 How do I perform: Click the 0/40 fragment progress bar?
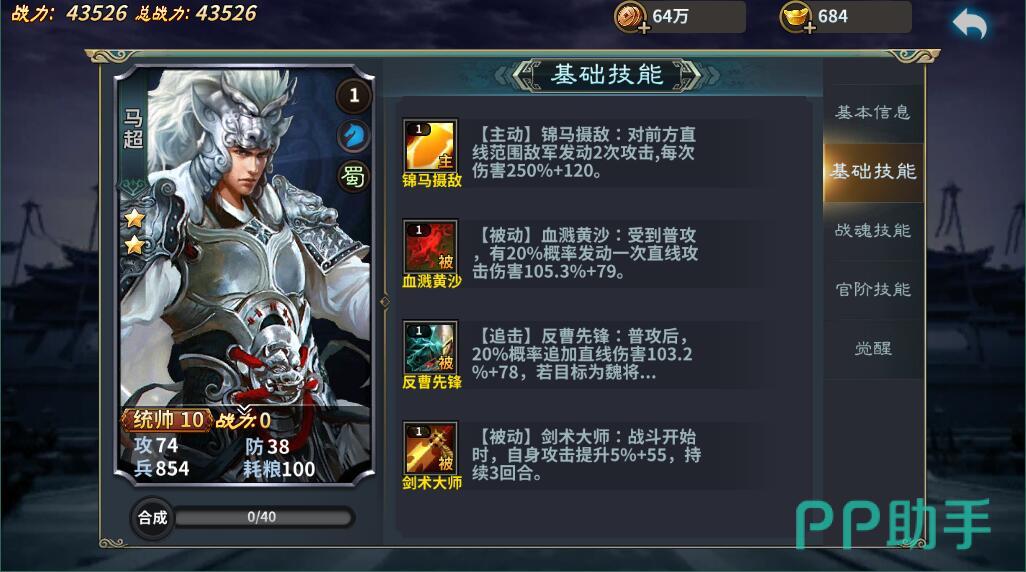click(x=262, y=517)
